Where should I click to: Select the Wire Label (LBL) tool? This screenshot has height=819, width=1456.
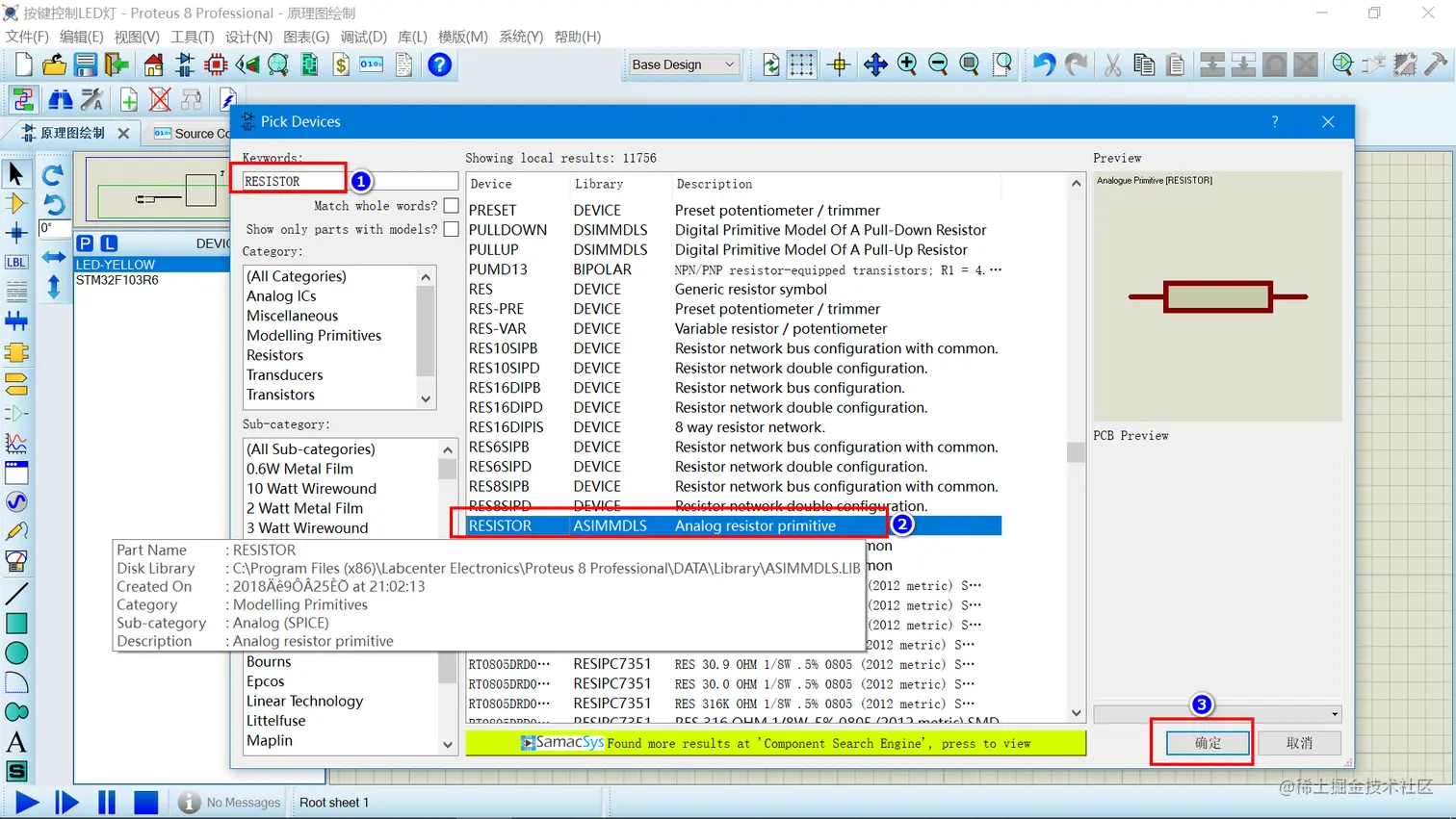point(16,262)
